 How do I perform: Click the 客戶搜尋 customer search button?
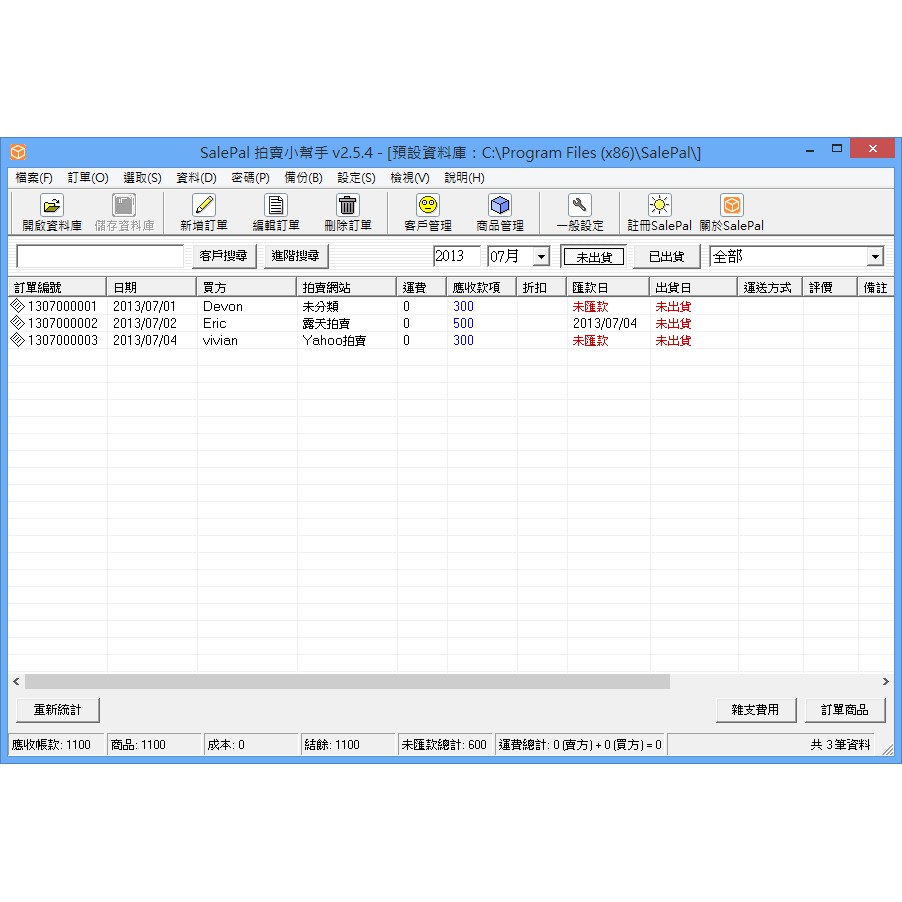point(224,257)
